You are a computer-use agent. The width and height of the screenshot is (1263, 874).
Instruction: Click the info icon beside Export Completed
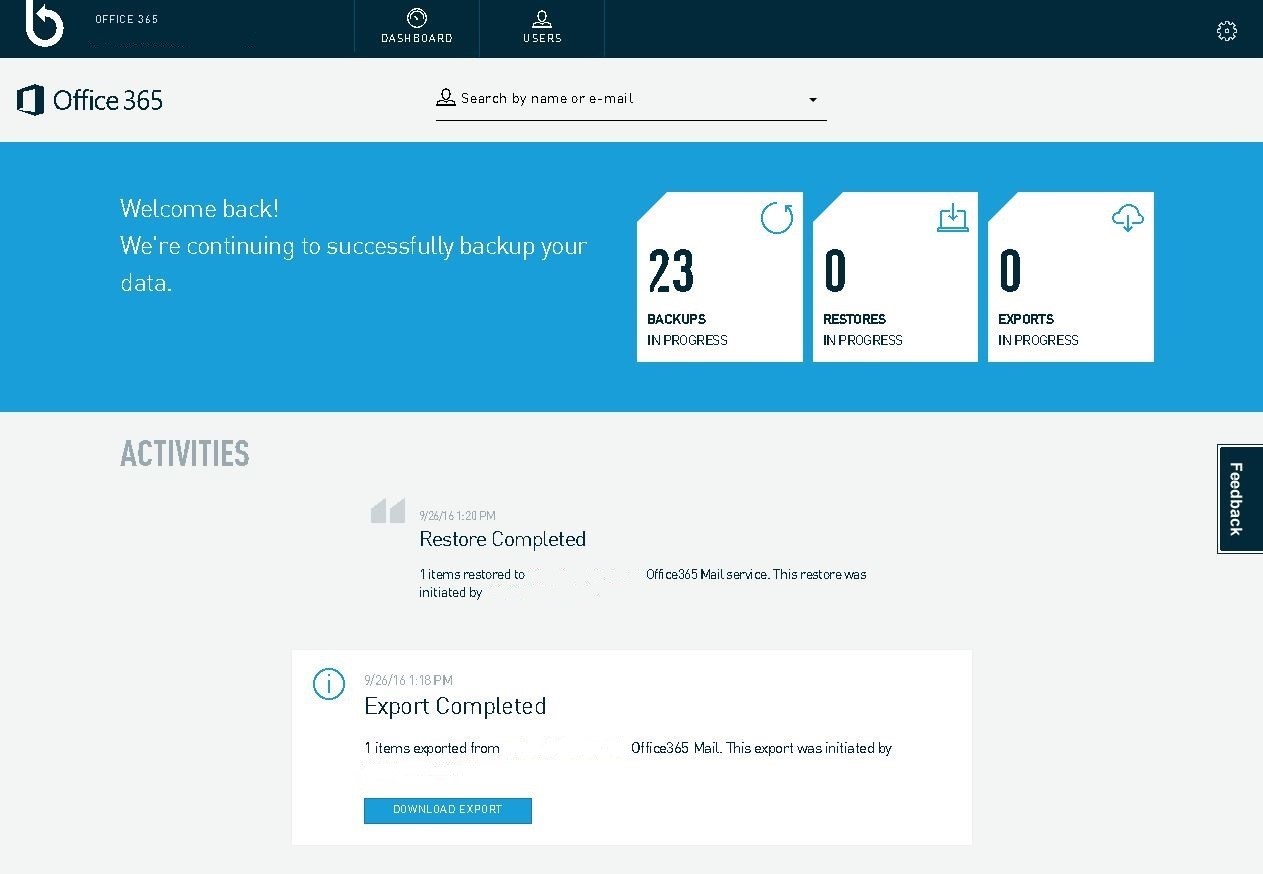tap(329, 684)
